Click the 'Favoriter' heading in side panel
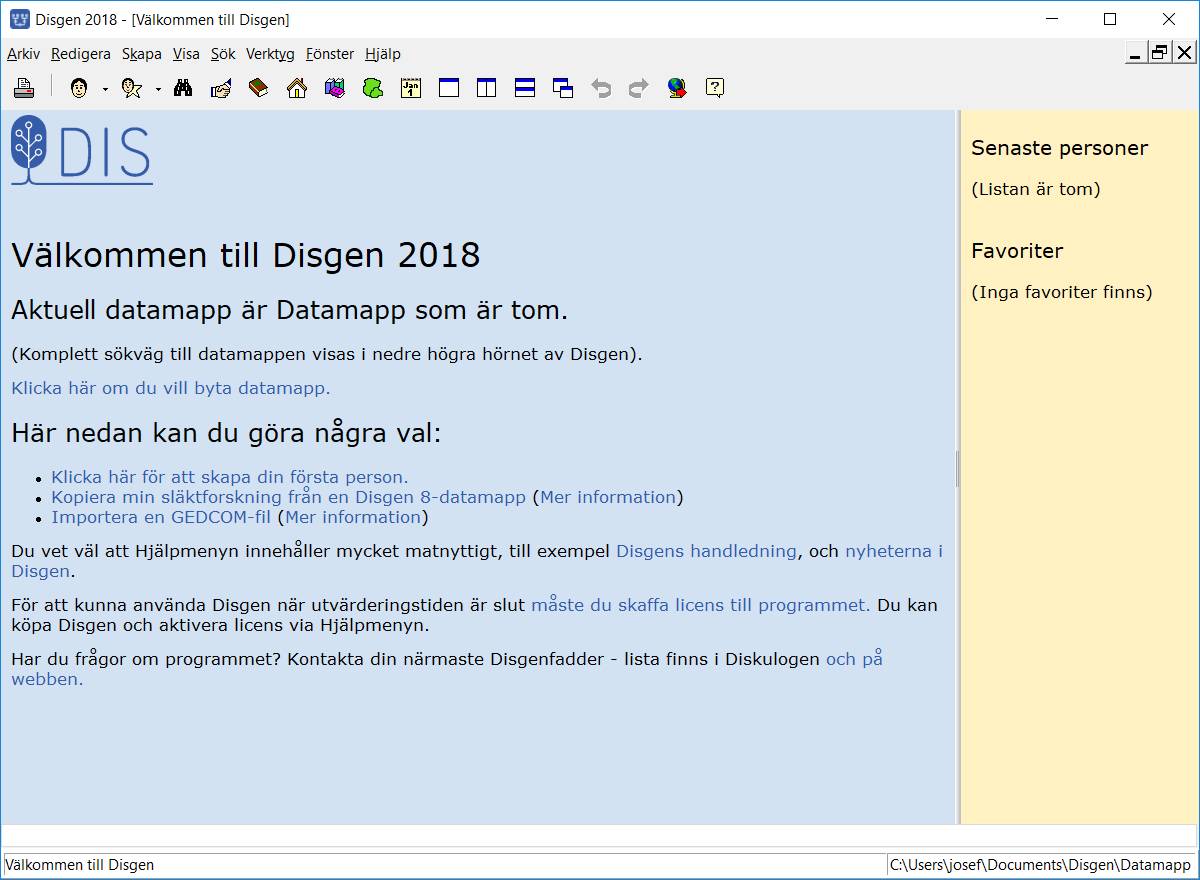 (1017, 251)
